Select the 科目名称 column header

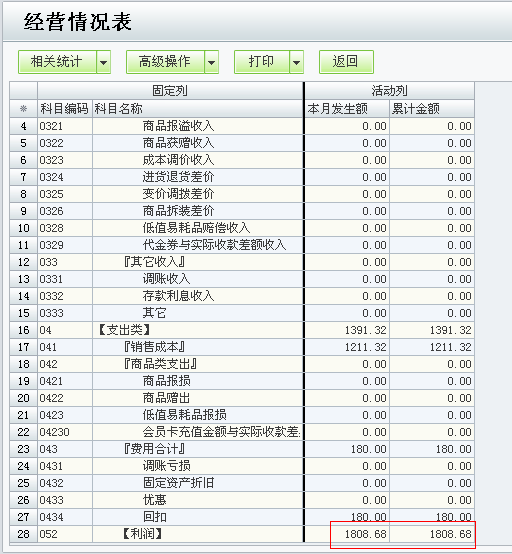tap(198, 108)
